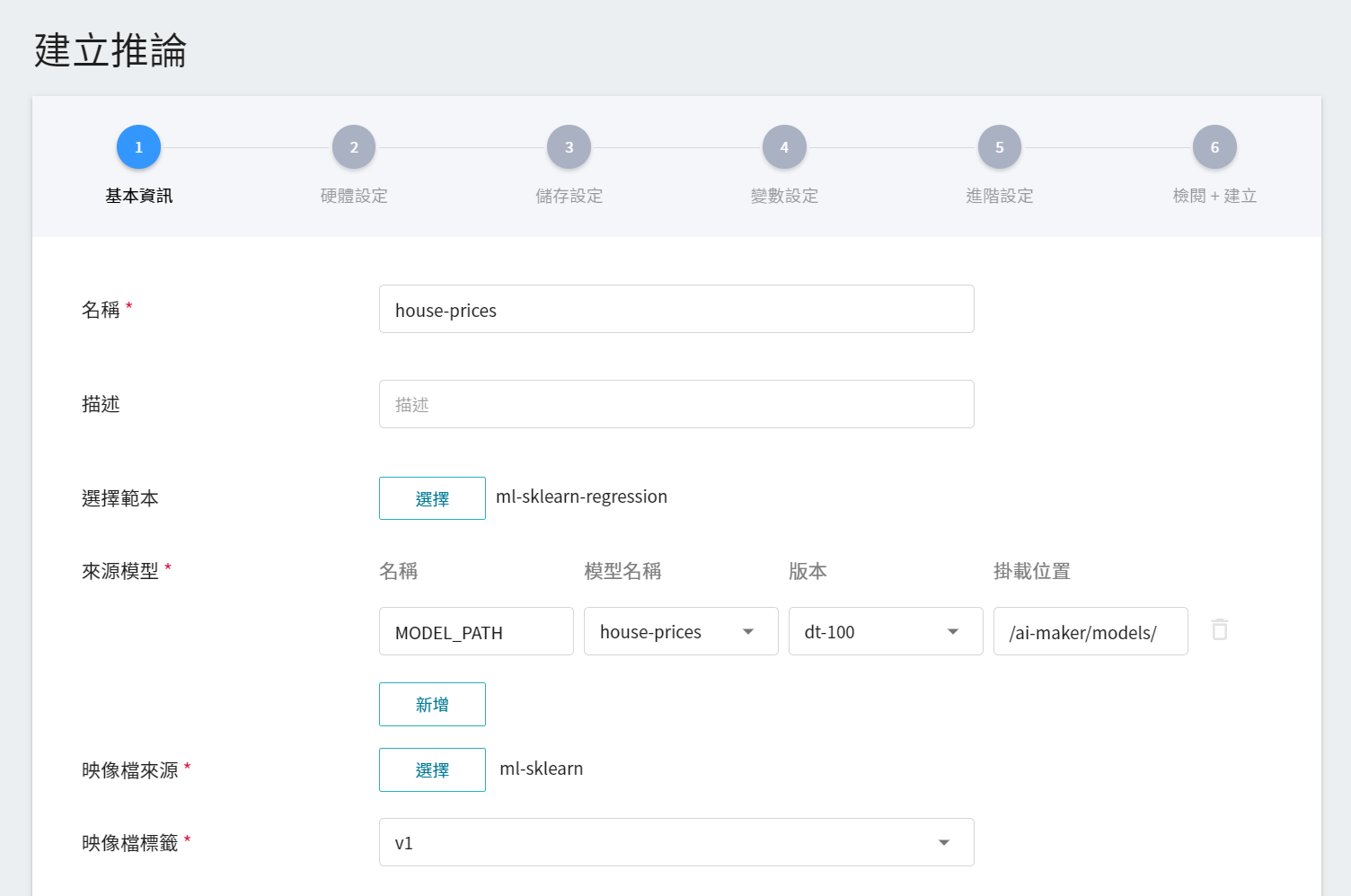Viewport: 1351px width, 896px height.
Task: Go to step 1 基本資訊 circle
Action: (138, 147)
